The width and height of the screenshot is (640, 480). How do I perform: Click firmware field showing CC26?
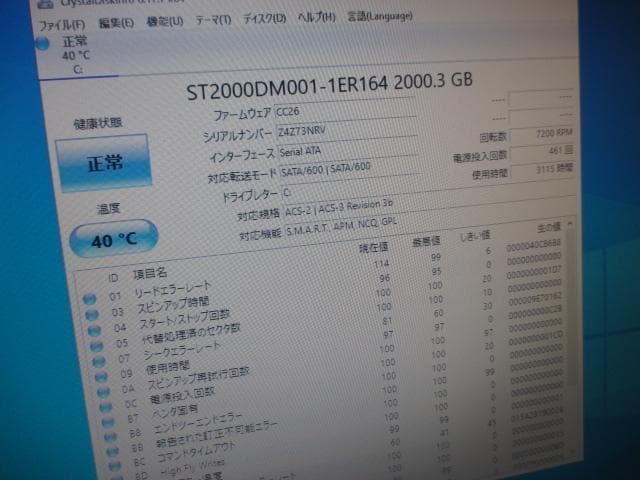[345, 109]
